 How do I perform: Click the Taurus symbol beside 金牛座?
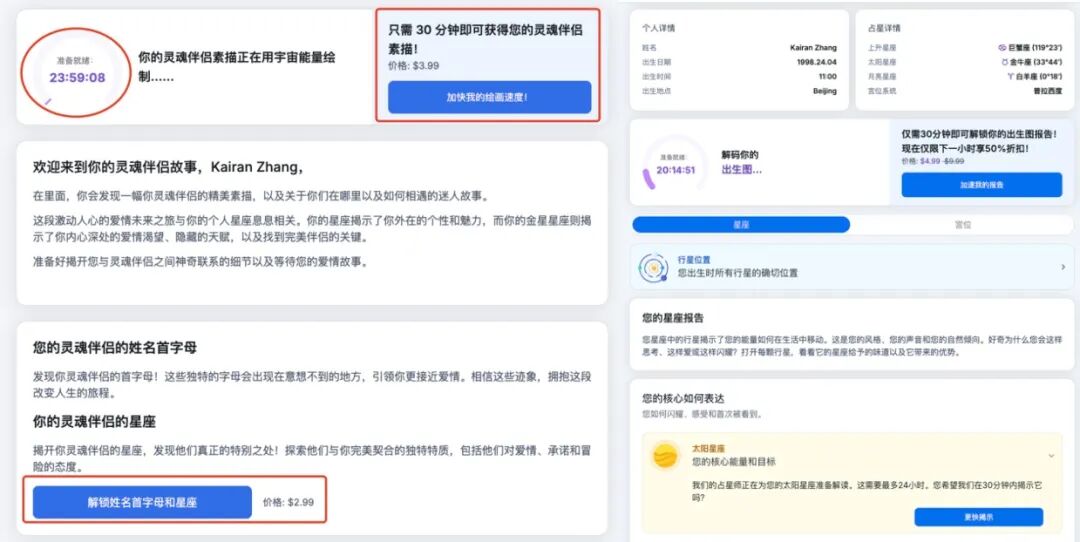click(x=1004, y=61)
